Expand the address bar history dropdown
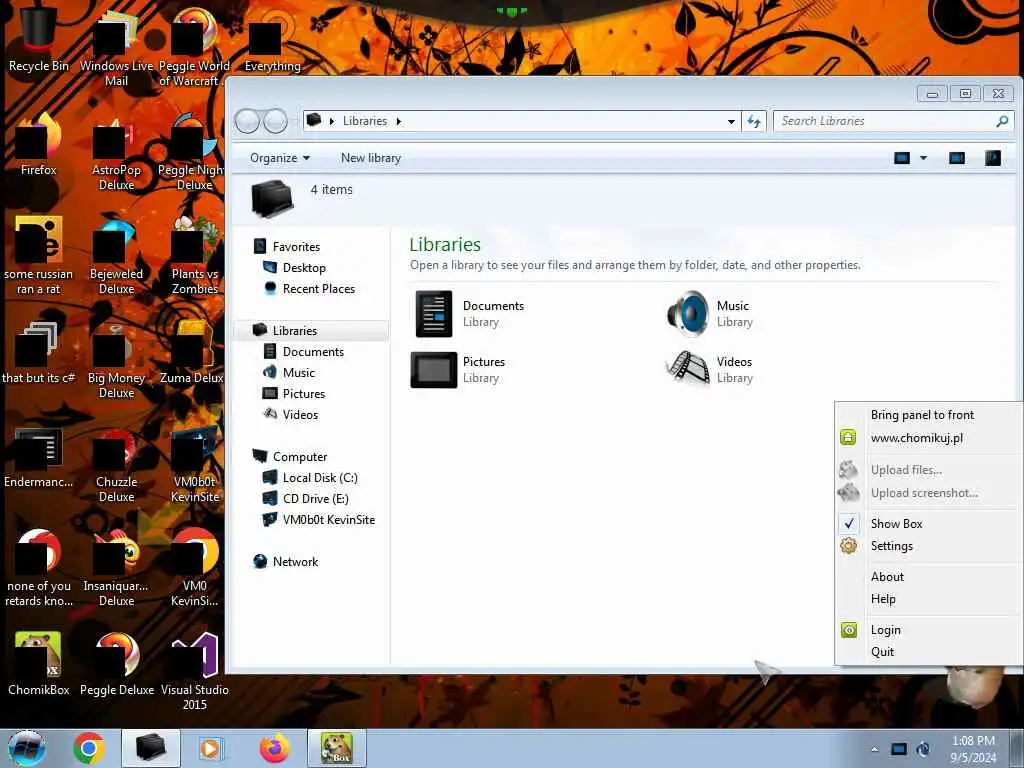 click(x=731, y=121)
